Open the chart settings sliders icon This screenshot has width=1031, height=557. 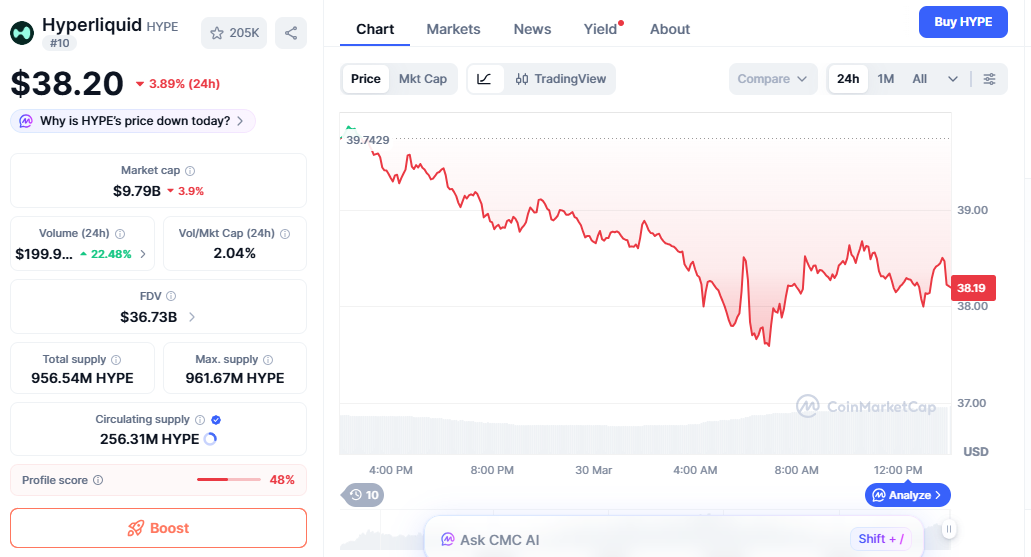click(989, 79)
